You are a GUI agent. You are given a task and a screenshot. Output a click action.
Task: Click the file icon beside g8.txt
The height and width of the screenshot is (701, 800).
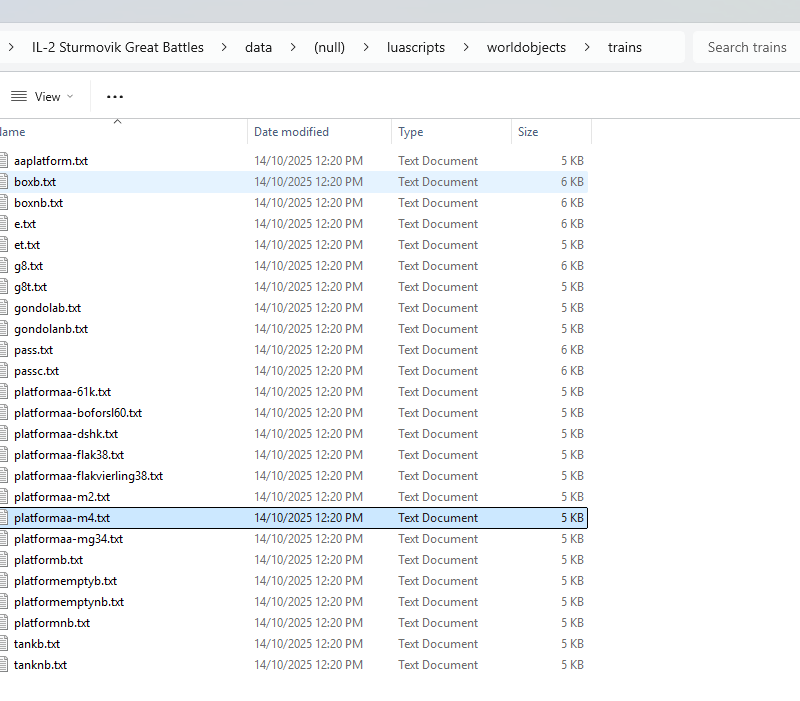point(3,266)
